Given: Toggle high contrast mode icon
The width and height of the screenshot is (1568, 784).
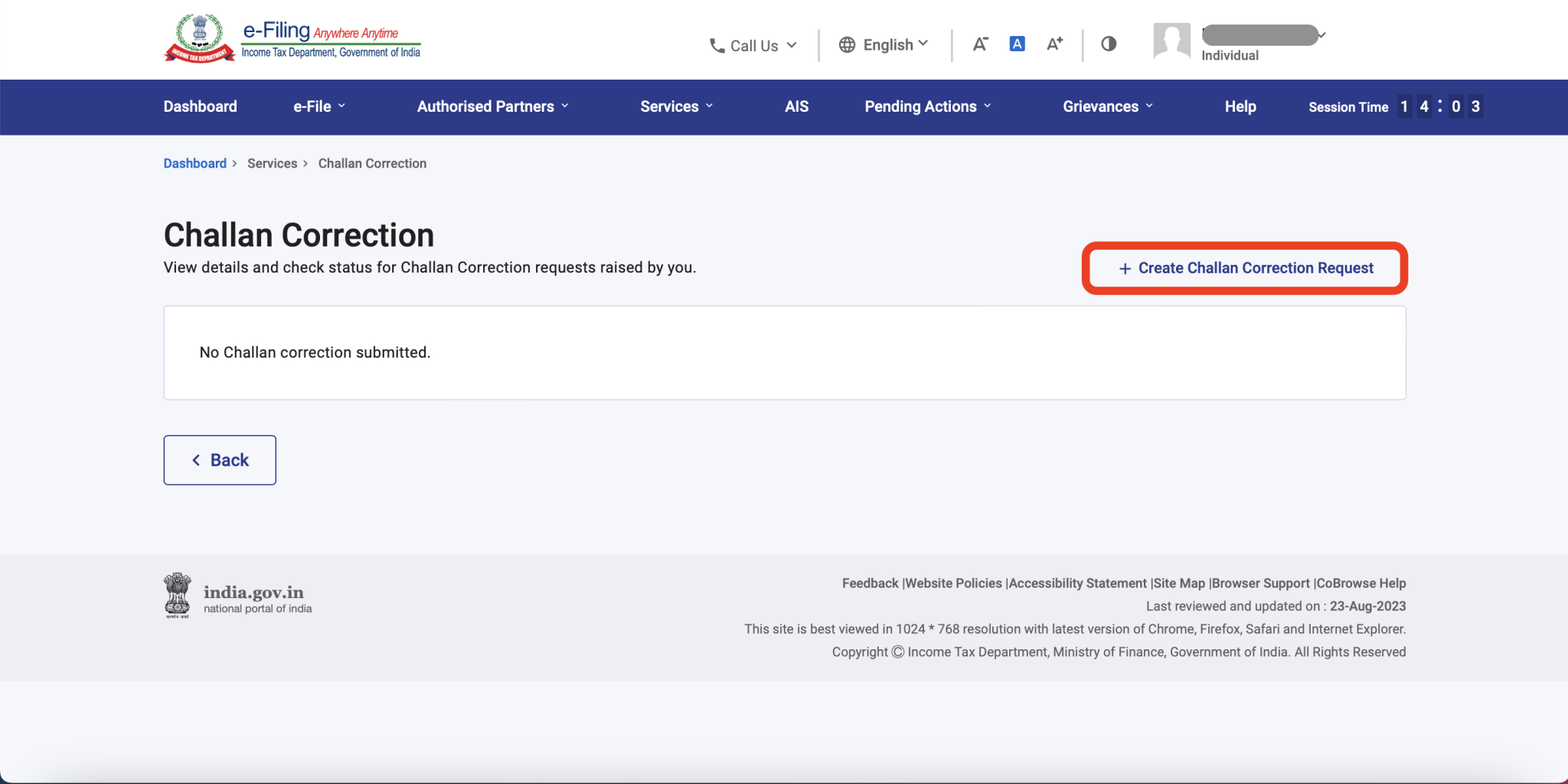Looking at the screenshot, I should [x=1109, y=44].
